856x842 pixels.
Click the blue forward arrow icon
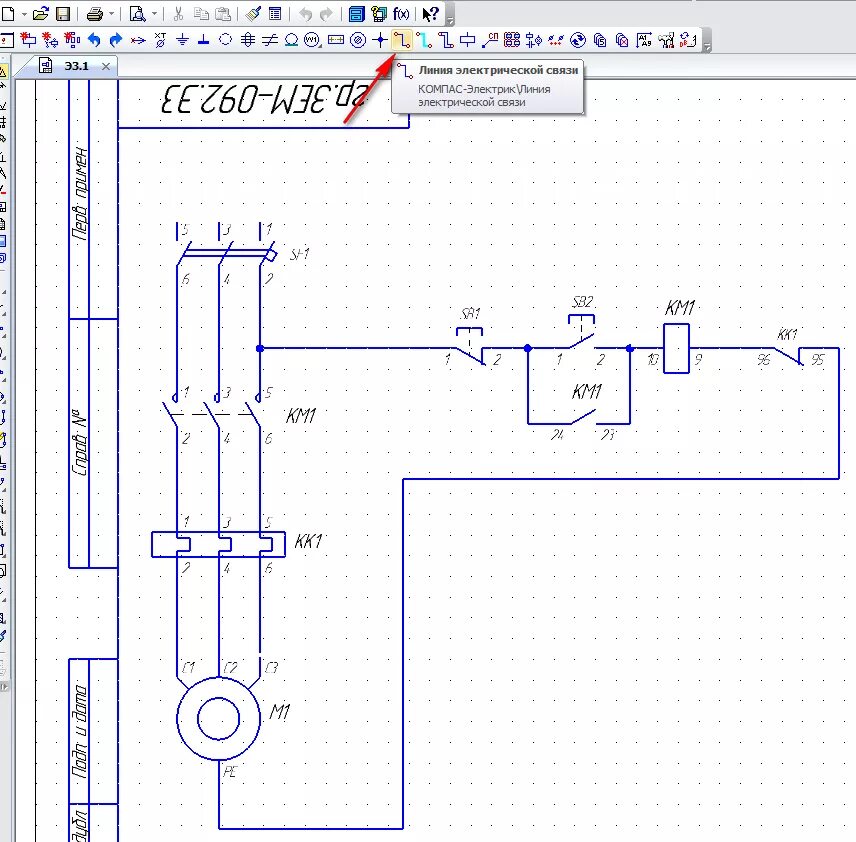(x=116, y=40)
